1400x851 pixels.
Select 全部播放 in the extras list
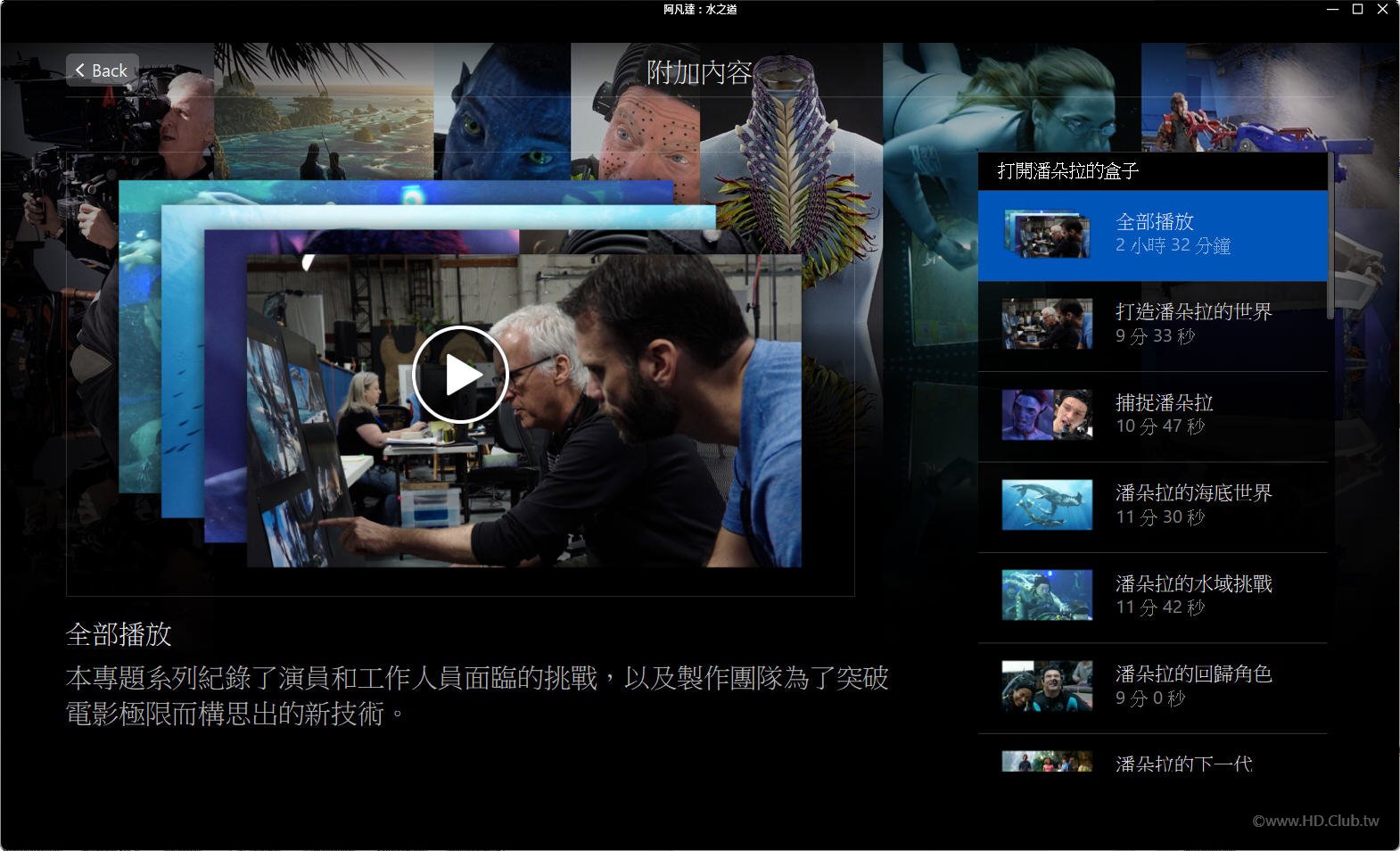(1152, 235)
